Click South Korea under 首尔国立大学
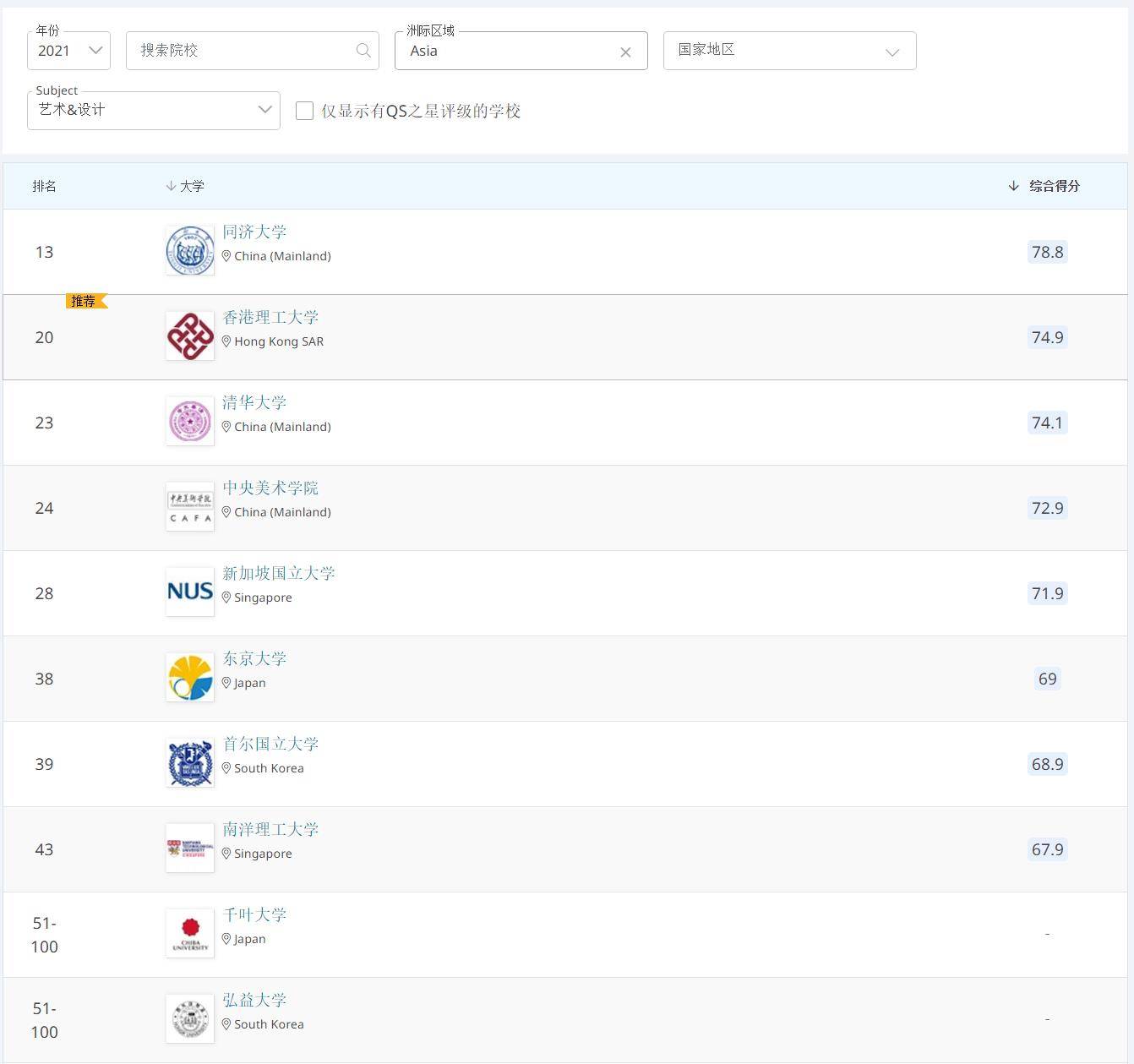Image resolution: width=1134 pixels, height=1064 pixels. 269,768
